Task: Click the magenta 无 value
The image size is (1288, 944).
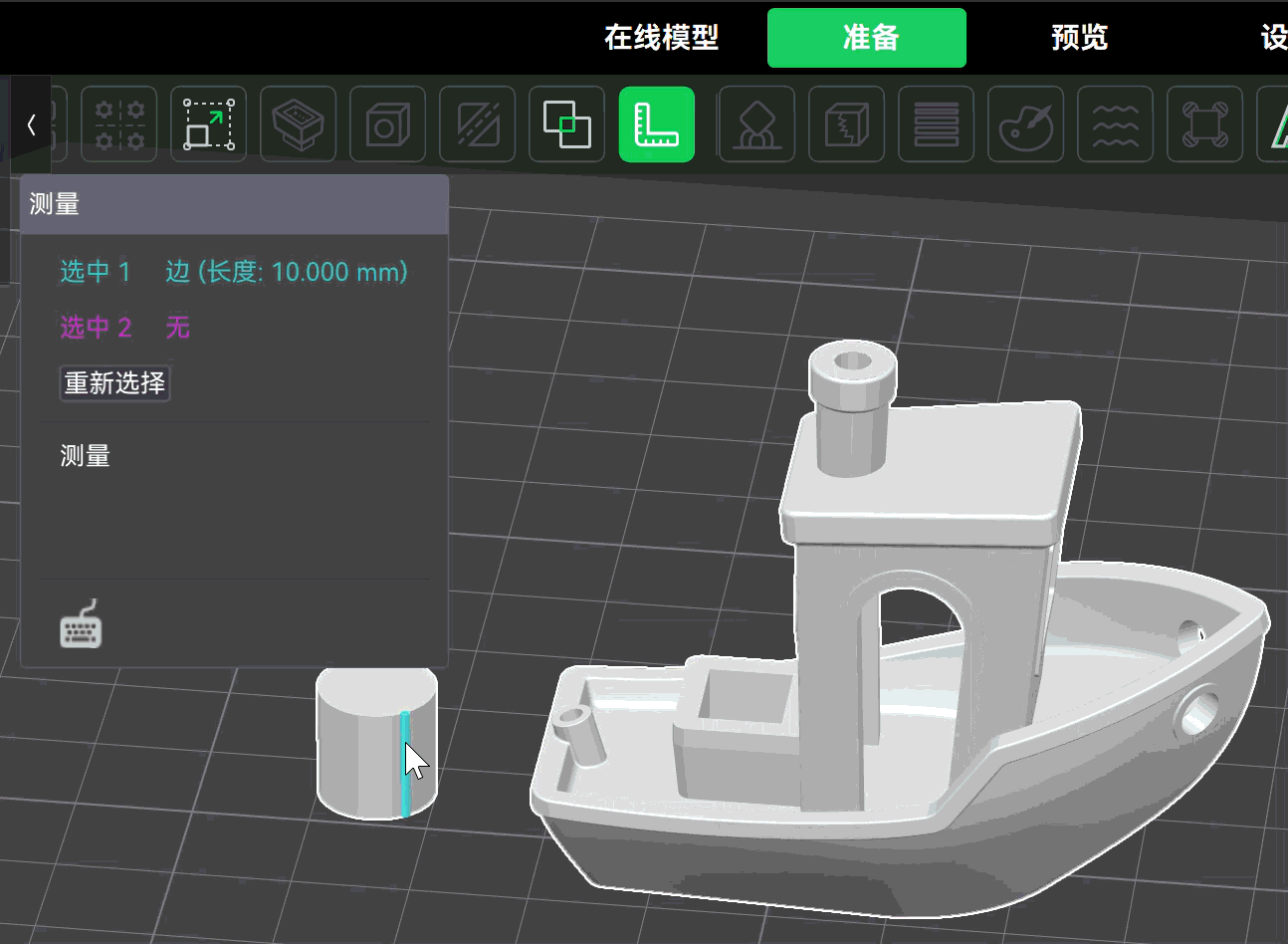Action: (x=177, y=328)
